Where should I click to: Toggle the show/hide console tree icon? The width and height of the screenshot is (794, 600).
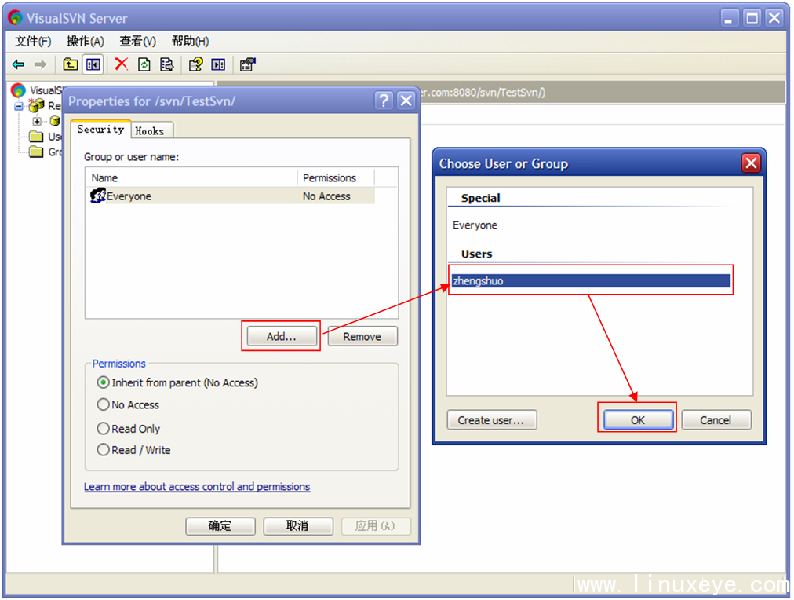[93, 64]
